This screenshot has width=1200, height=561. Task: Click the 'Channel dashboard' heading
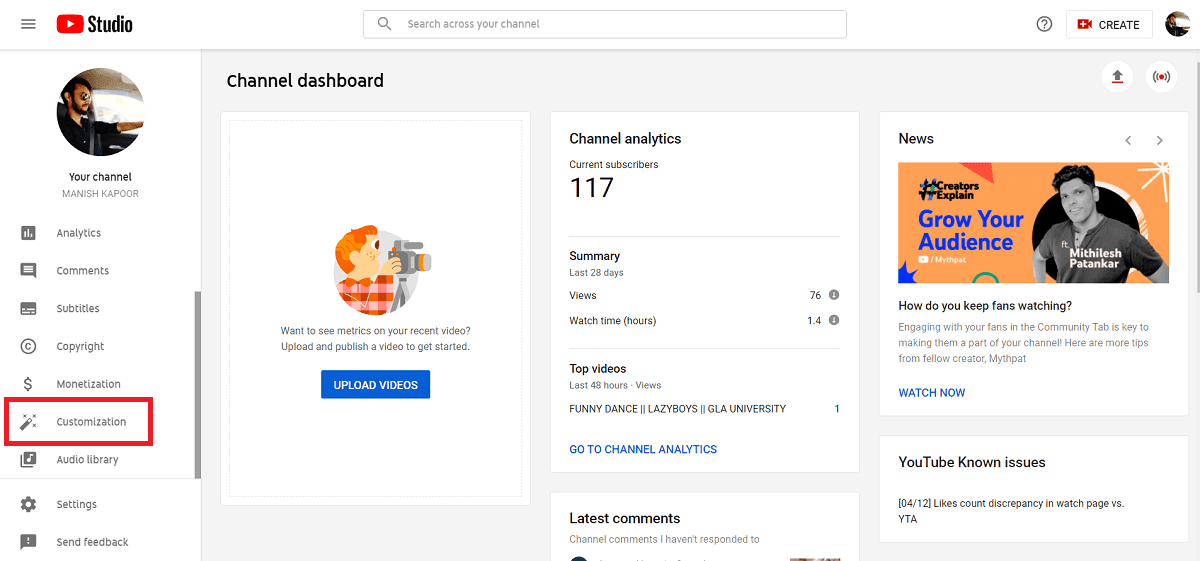pos(305,81)
